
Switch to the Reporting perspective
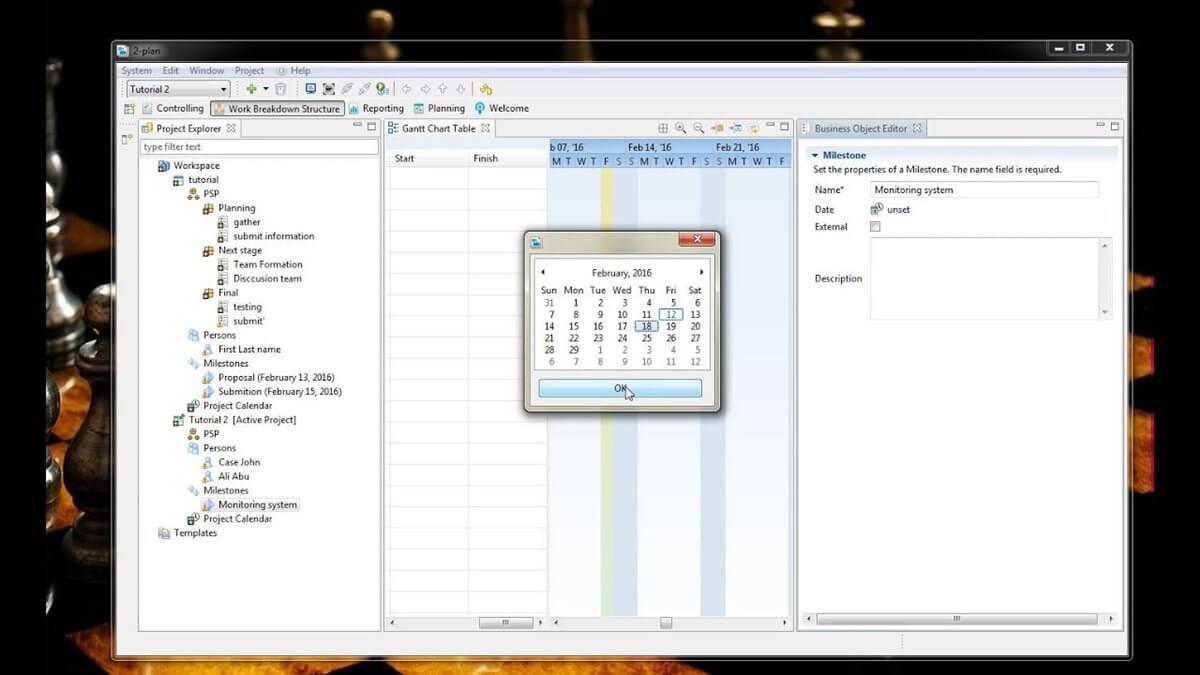(x=376, y=108)
